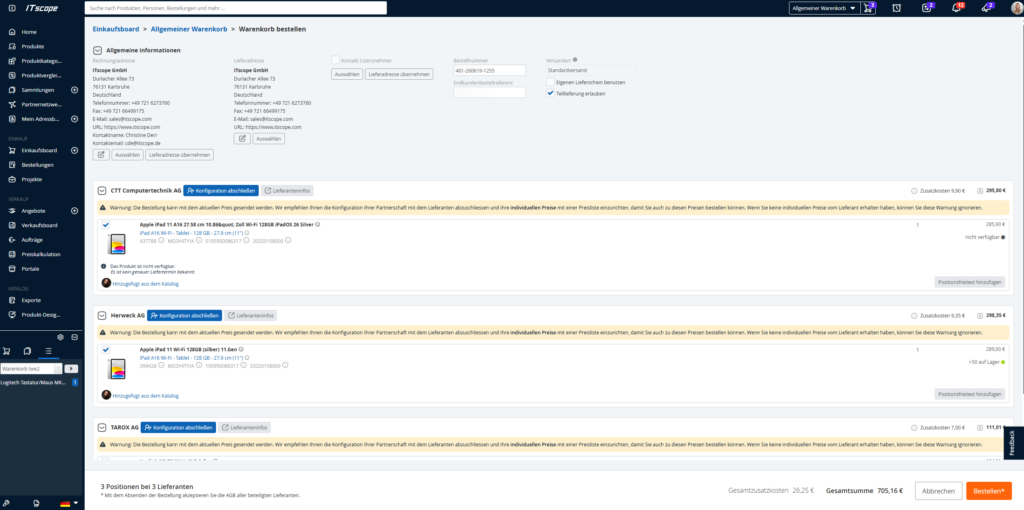The height and width of the screenshot is (510, 1024).
Task: Open Bestellungen in sidebar
Action: pos(37,165)
